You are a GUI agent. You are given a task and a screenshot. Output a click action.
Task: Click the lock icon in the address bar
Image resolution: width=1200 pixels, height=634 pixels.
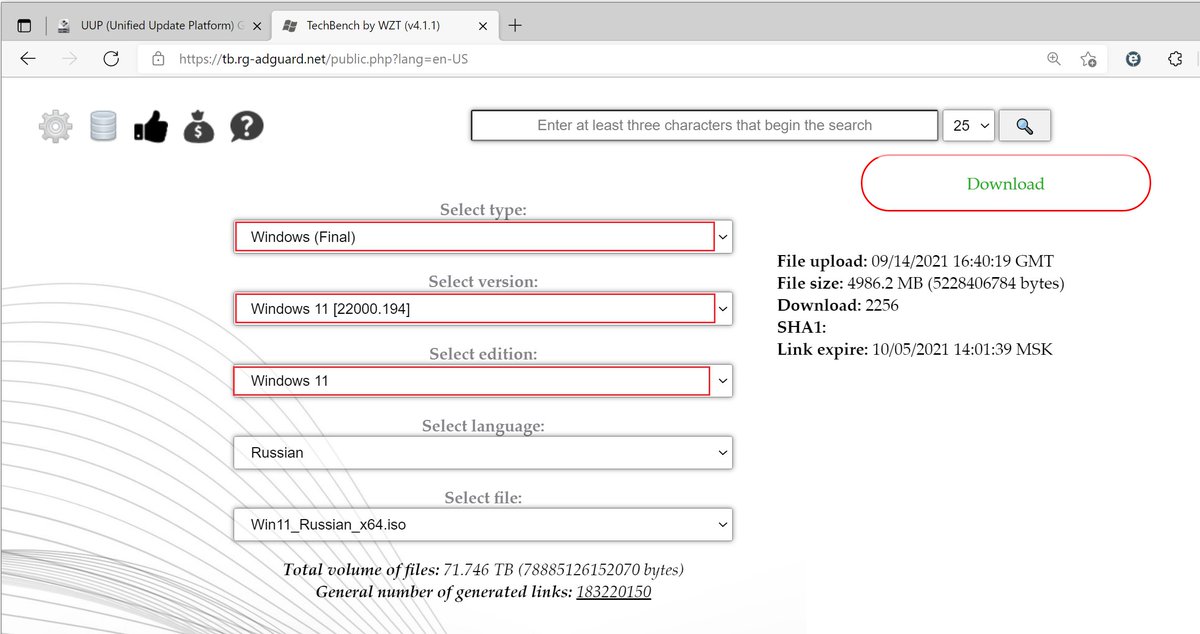[x=158, y=59]
